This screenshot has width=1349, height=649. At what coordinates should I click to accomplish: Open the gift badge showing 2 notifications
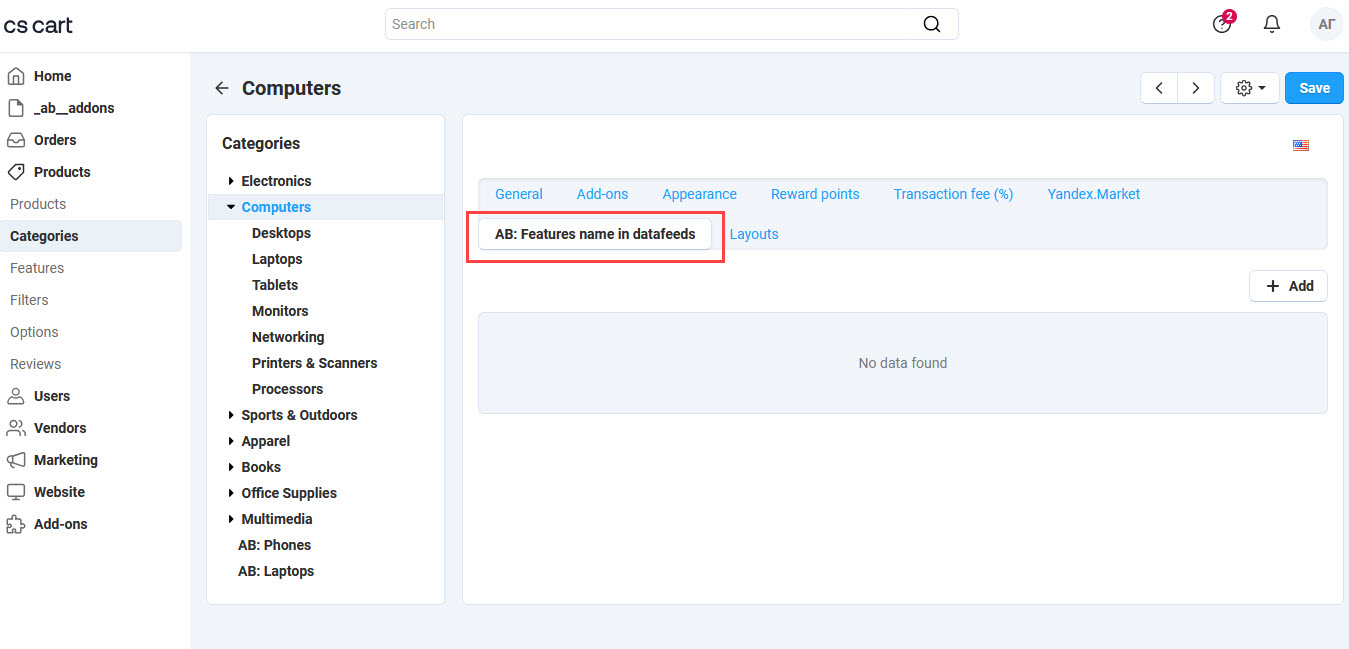coord(1222,23)
